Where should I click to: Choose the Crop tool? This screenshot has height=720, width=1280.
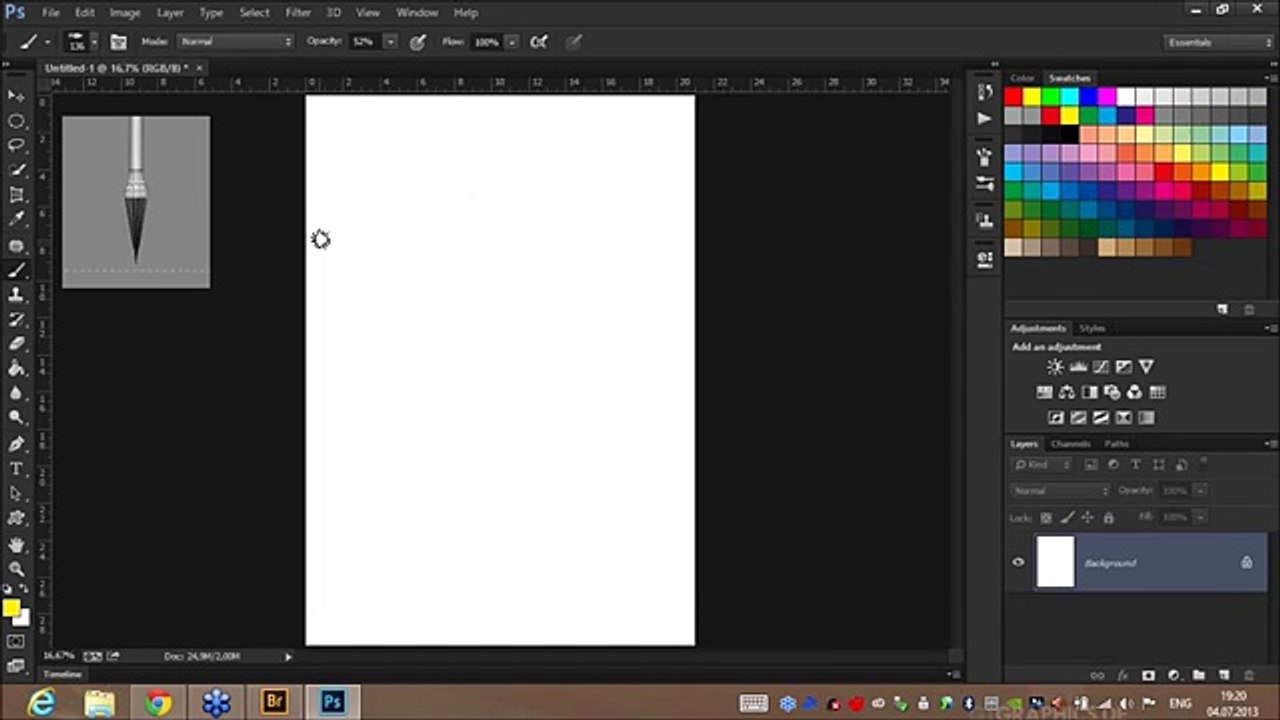[x=16, y=196]
